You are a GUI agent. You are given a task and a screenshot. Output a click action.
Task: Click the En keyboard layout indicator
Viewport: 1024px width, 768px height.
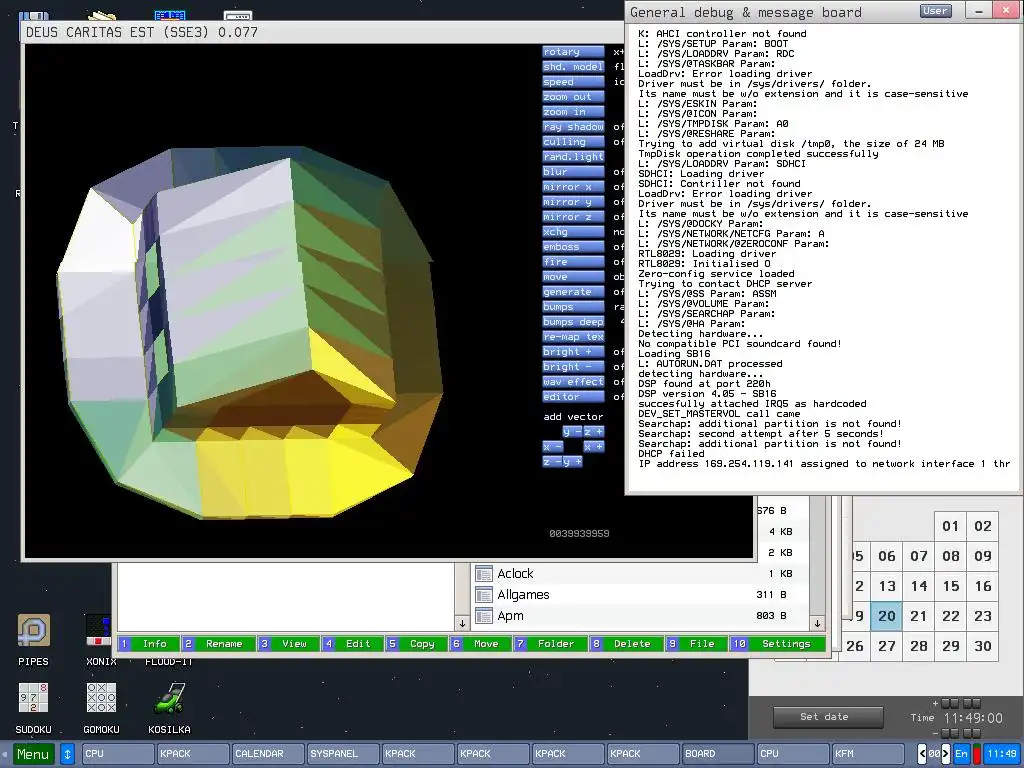[961, 754]
